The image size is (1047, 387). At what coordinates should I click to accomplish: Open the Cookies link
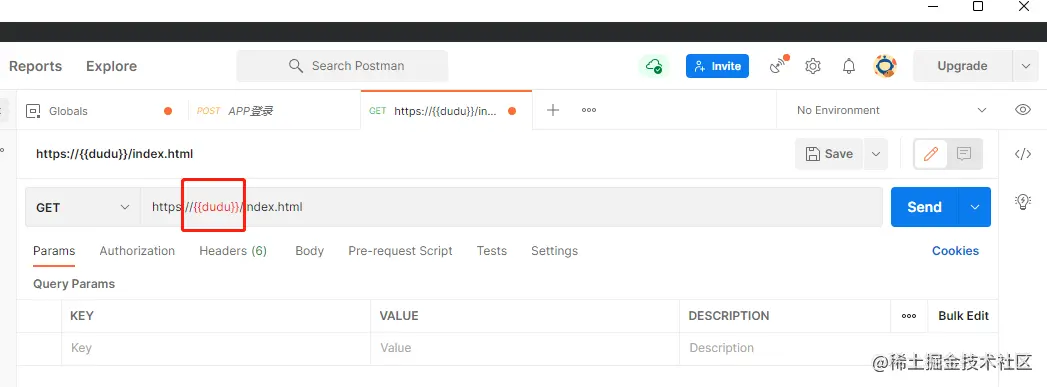[x=955, y=251]
